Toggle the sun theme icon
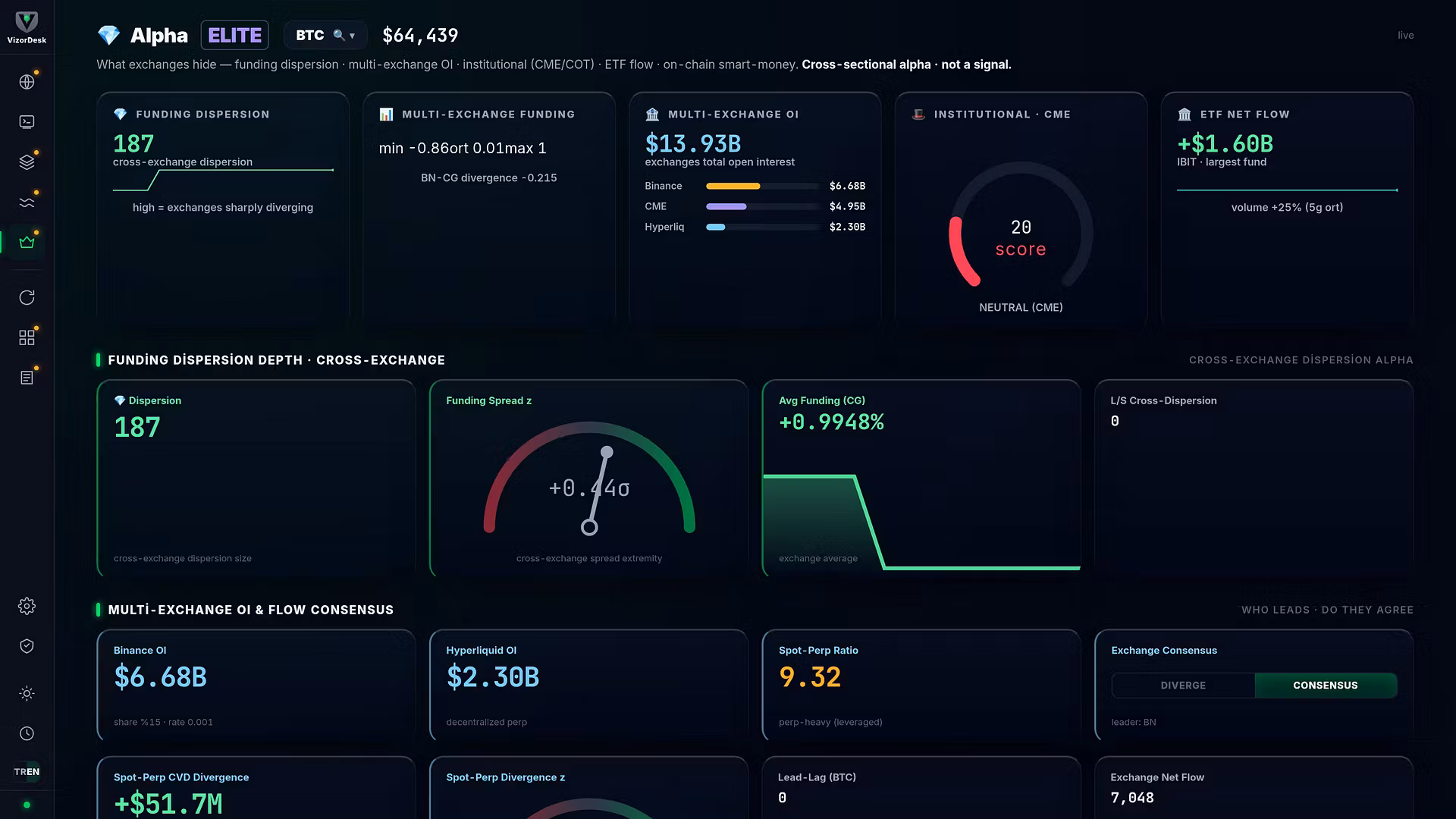This screenshot has width=1456, height=819. 27,693
